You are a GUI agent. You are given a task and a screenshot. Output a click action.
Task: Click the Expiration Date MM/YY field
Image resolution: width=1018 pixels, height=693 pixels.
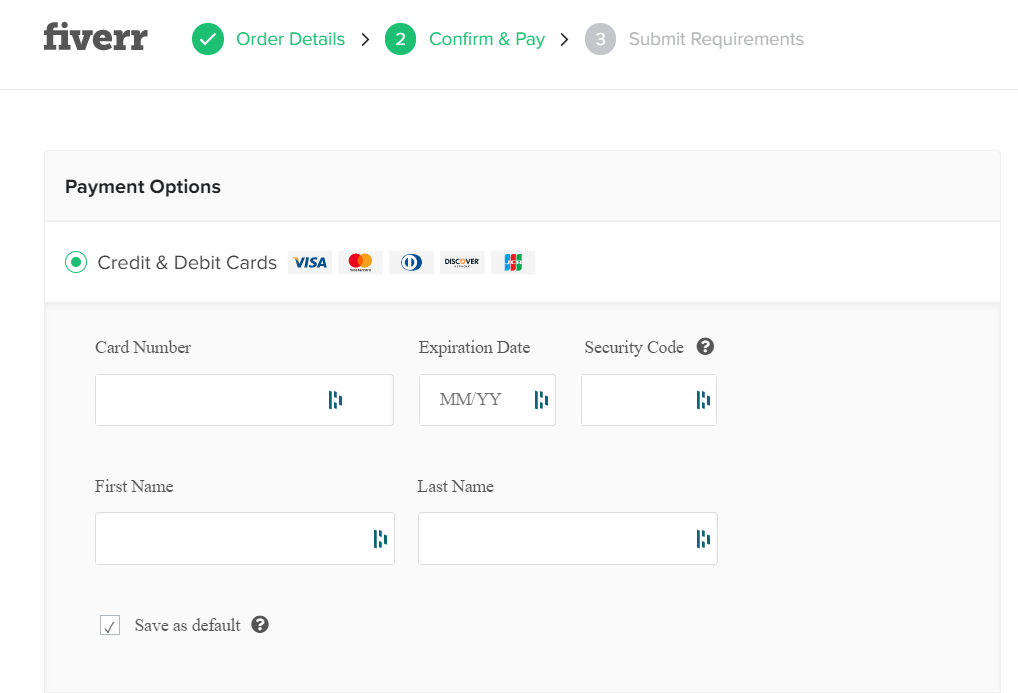(472, 400)
